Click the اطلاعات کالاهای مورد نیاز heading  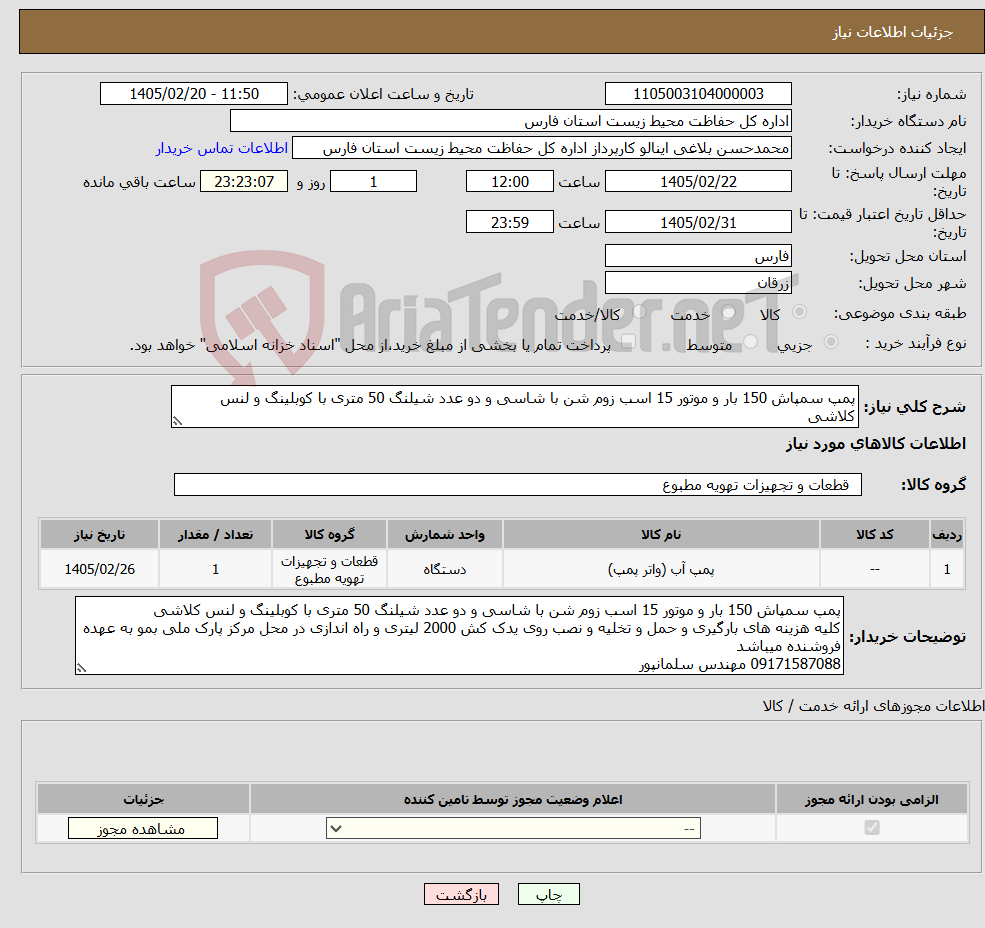(x=876, y=444)
